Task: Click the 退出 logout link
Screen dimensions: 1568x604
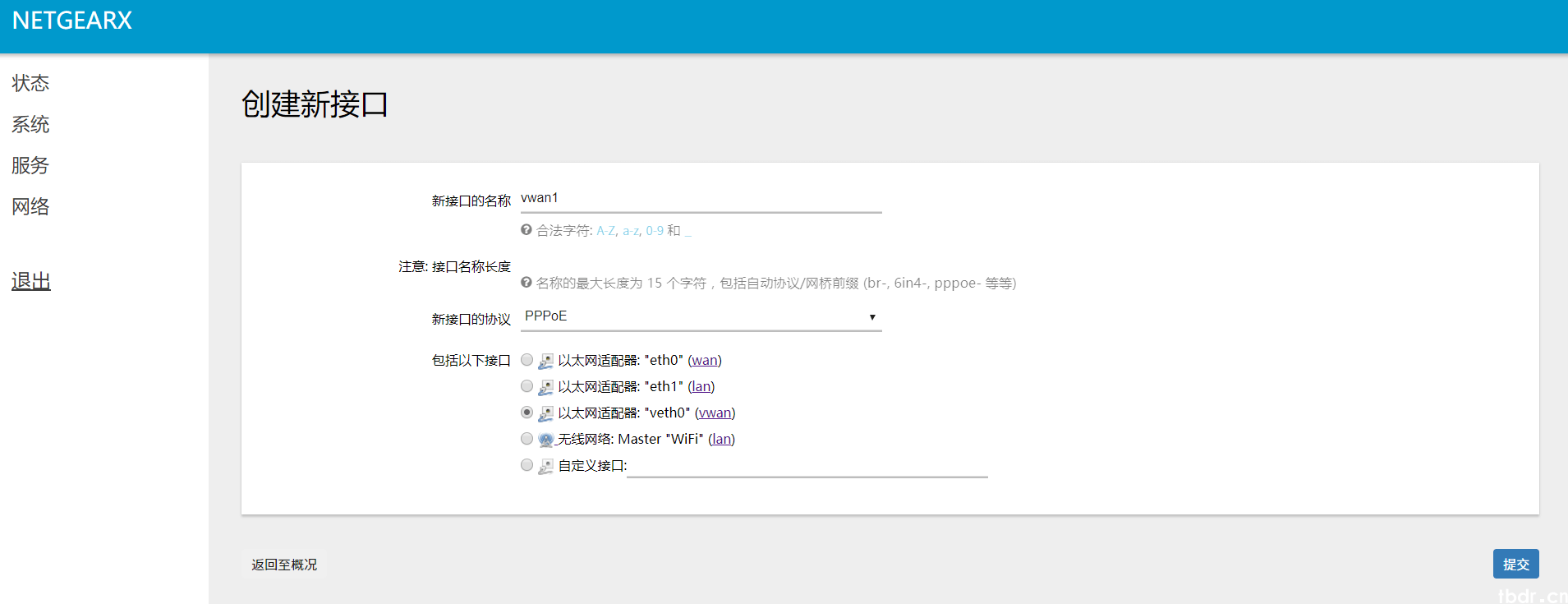Action: tap(31, 281)
